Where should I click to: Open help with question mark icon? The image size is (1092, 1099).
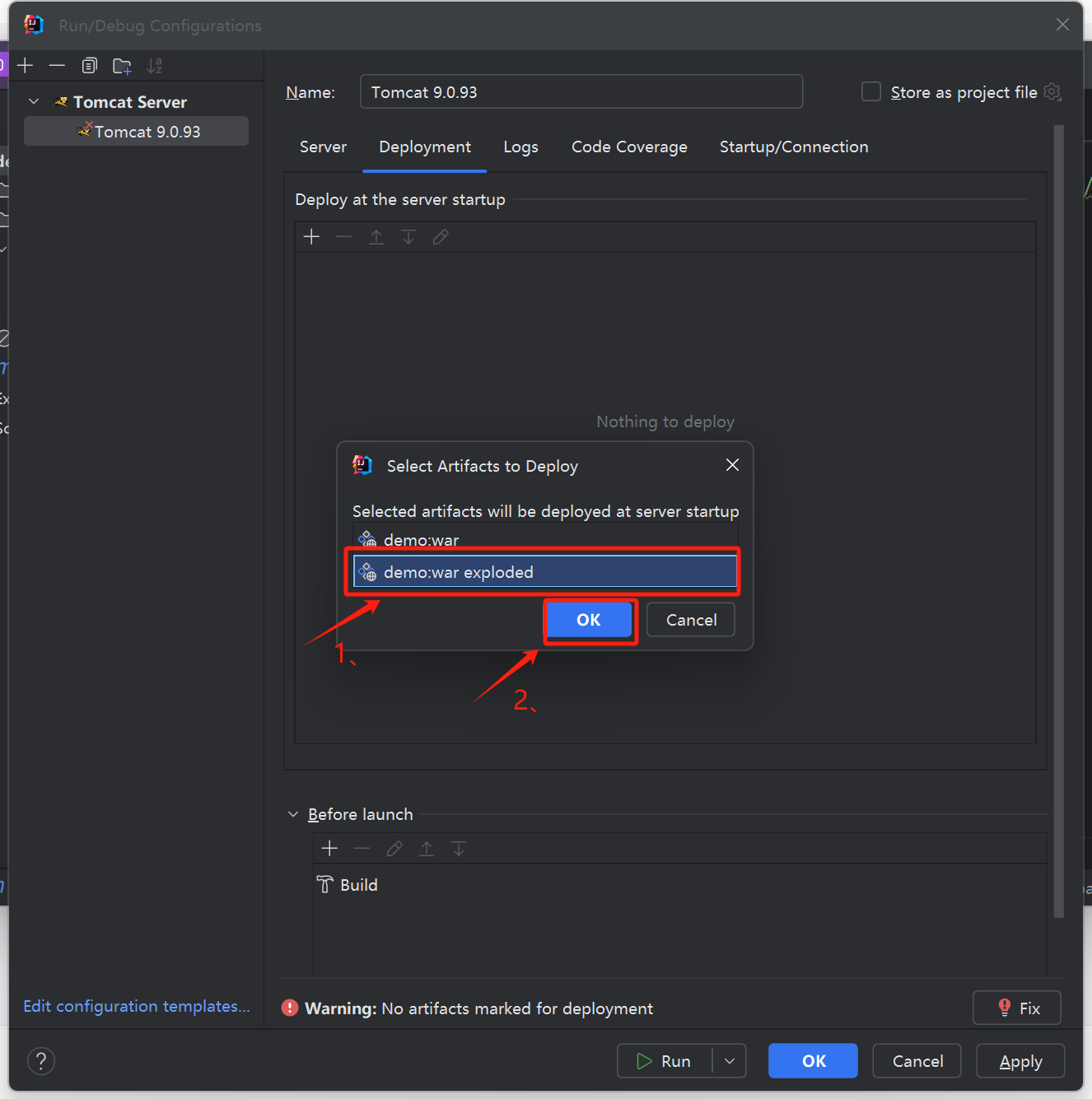coord(41,1060)
